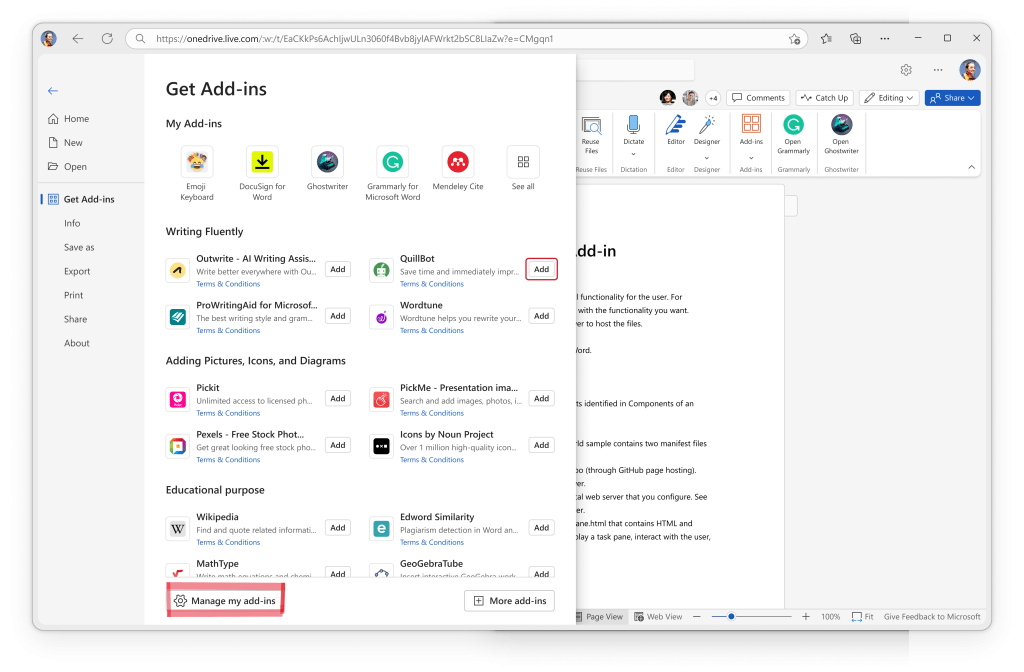The width and height of the screenshot is (1024, 672).
Task: Open Pickit Terms & Conditions link
Action: 228,413
